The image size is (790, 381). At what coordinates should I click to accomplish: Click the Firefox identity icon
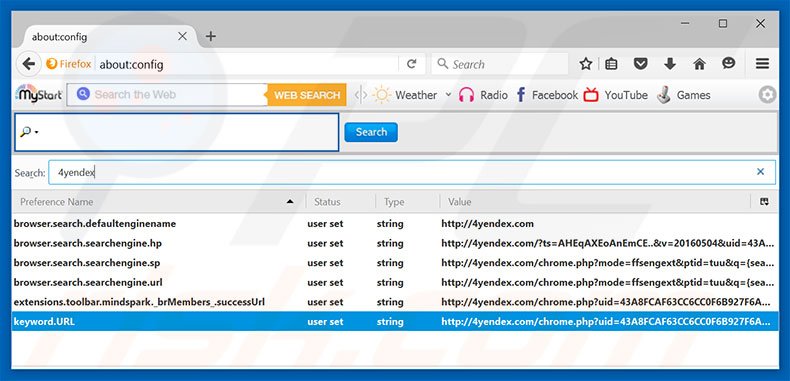coord(51,64)
